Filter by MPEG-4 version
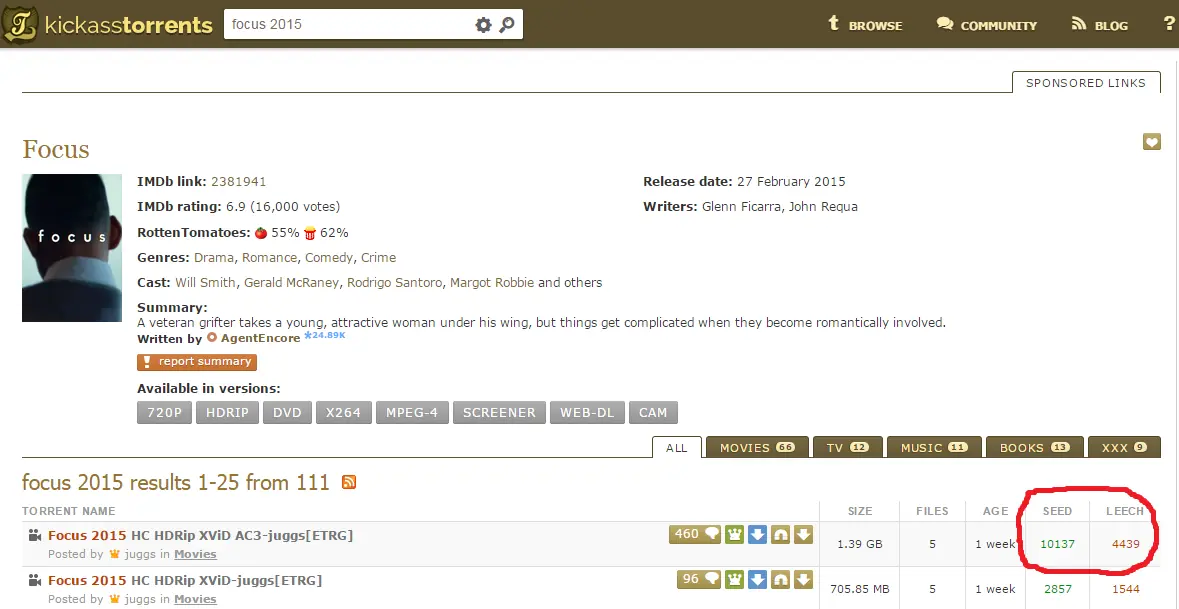Viewport: 1179px width, 609px height. click(413, 413)
